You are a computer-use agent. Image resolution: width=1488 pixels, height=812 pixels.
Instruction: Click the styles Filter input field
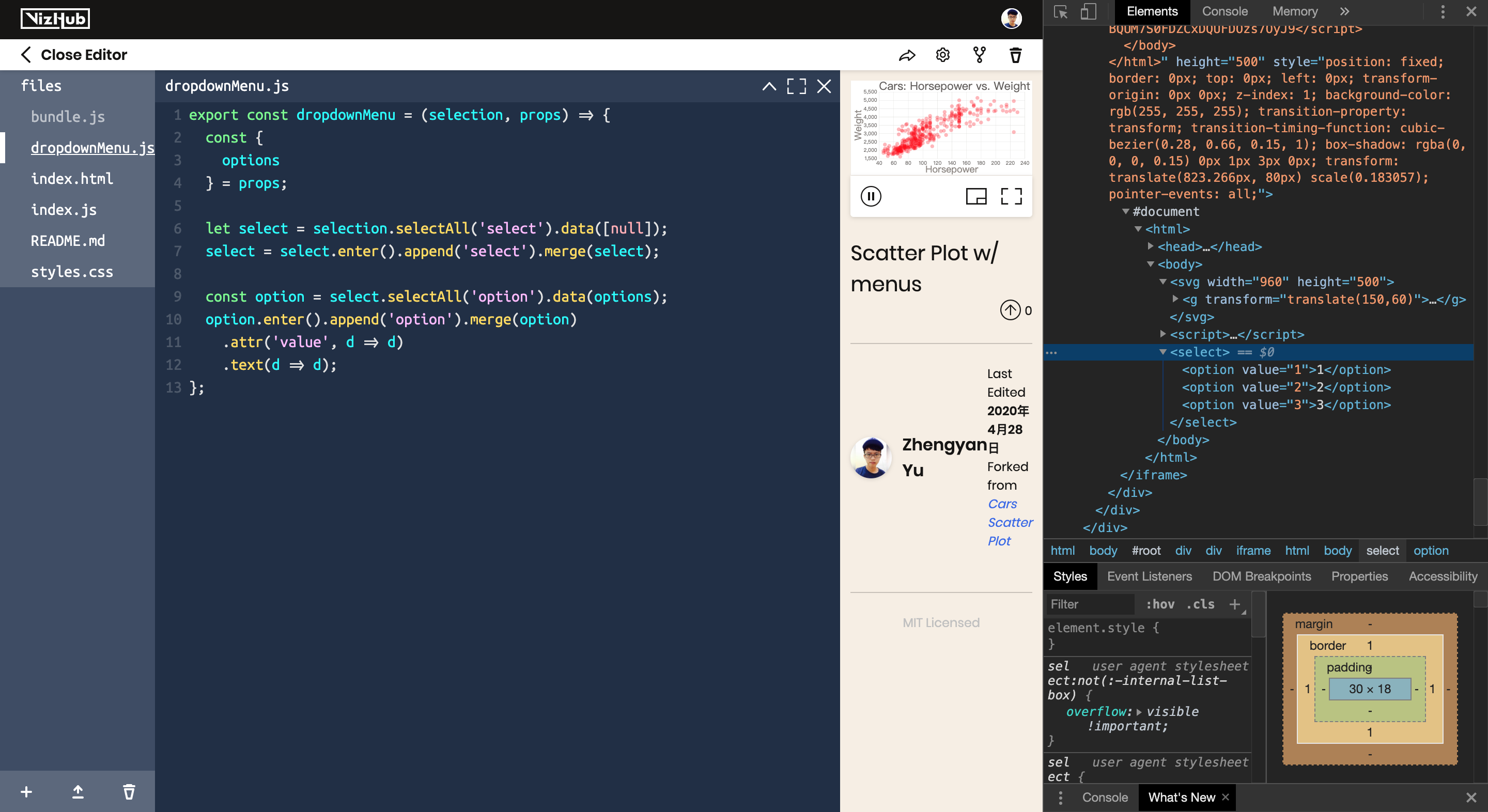1090,604
